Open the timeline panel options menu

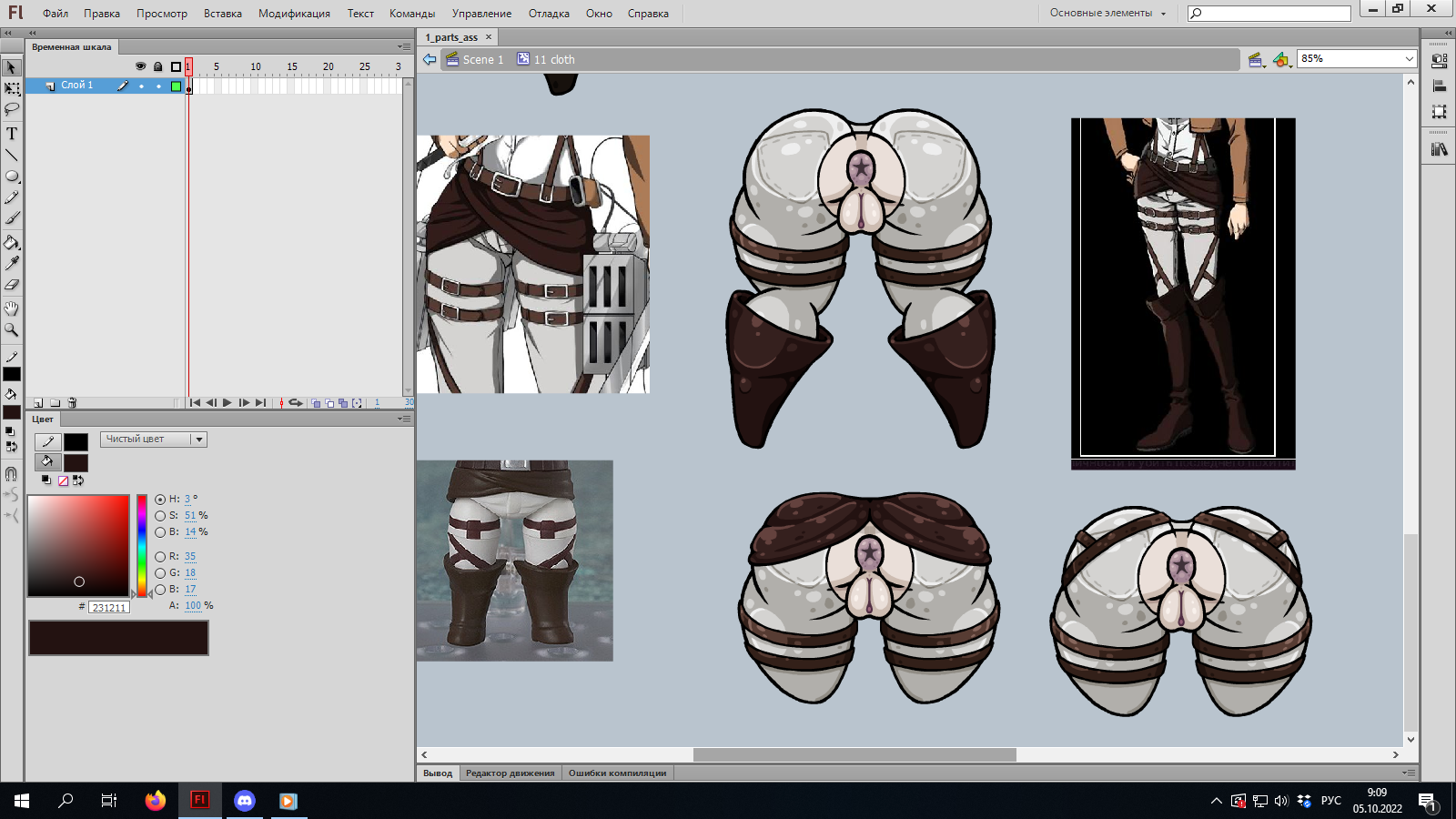pos(405,46)
